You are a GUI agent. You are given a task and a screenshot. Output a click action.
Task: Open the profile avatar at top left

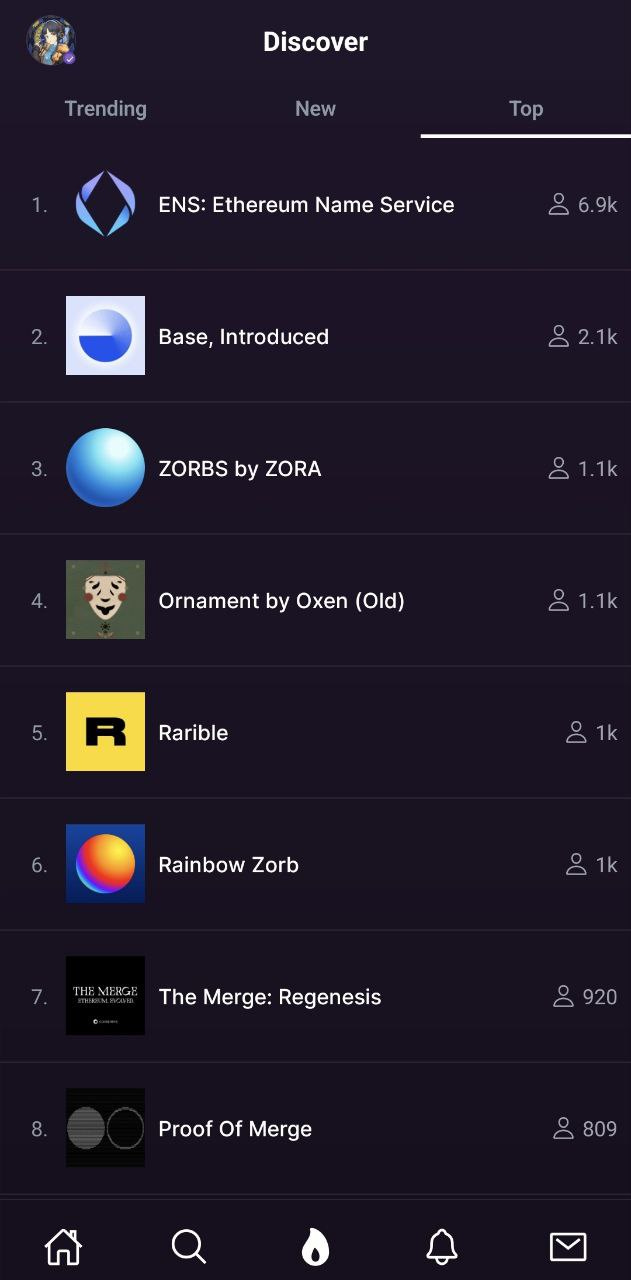coord(50,41)
